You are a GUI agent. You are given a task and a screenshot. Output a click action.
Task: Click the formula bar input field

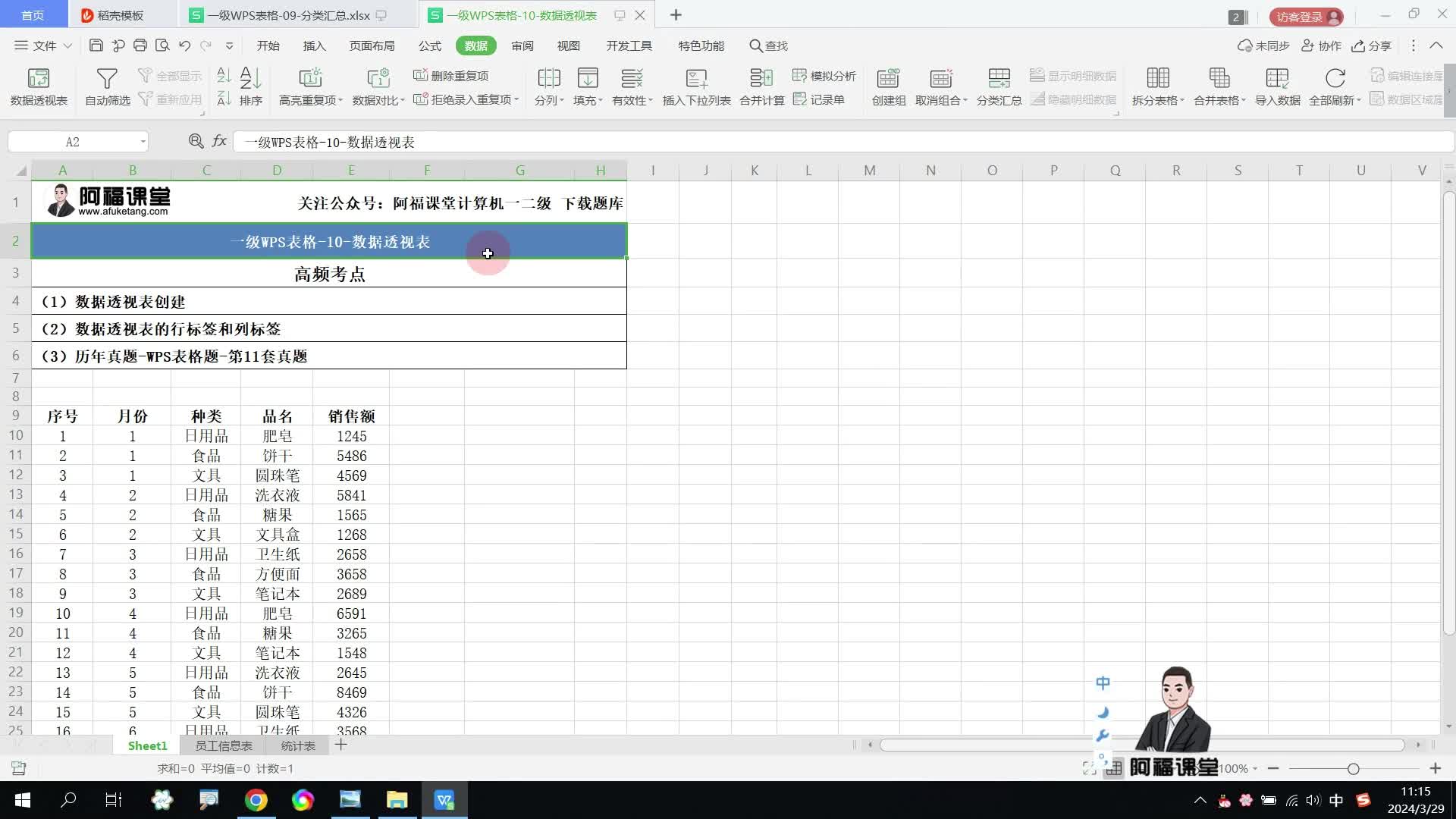pos(834,142)
